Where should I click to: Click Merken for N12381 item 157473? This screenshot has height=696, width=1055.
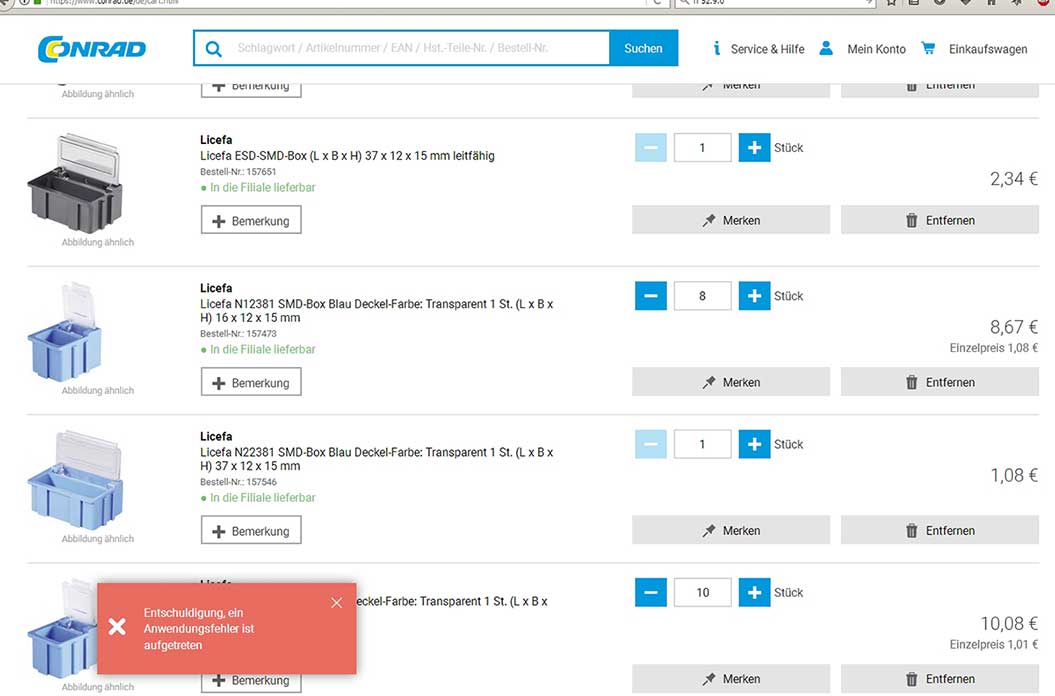pos(731,382)
